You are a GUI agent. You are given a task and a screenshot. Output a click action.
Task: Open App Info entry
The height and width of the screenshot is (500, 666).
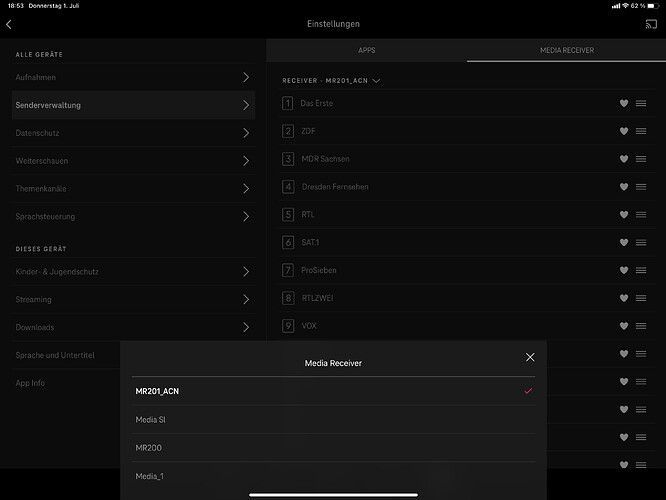click(x=30, y=383)
